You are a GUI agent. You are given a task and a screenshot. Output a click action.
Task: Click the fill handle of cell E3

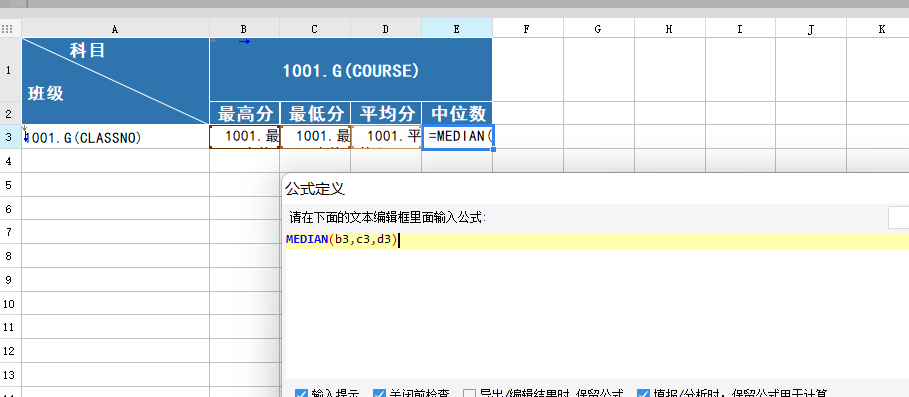[493, 150]
